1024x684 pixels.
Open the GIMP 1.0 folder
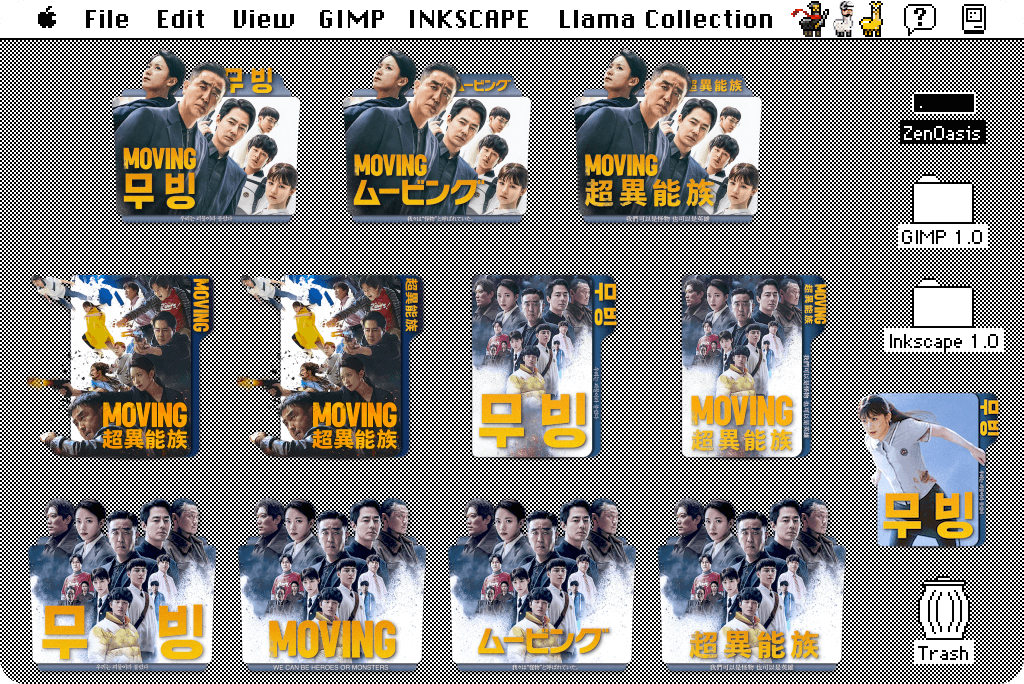(x=941, y=203)
